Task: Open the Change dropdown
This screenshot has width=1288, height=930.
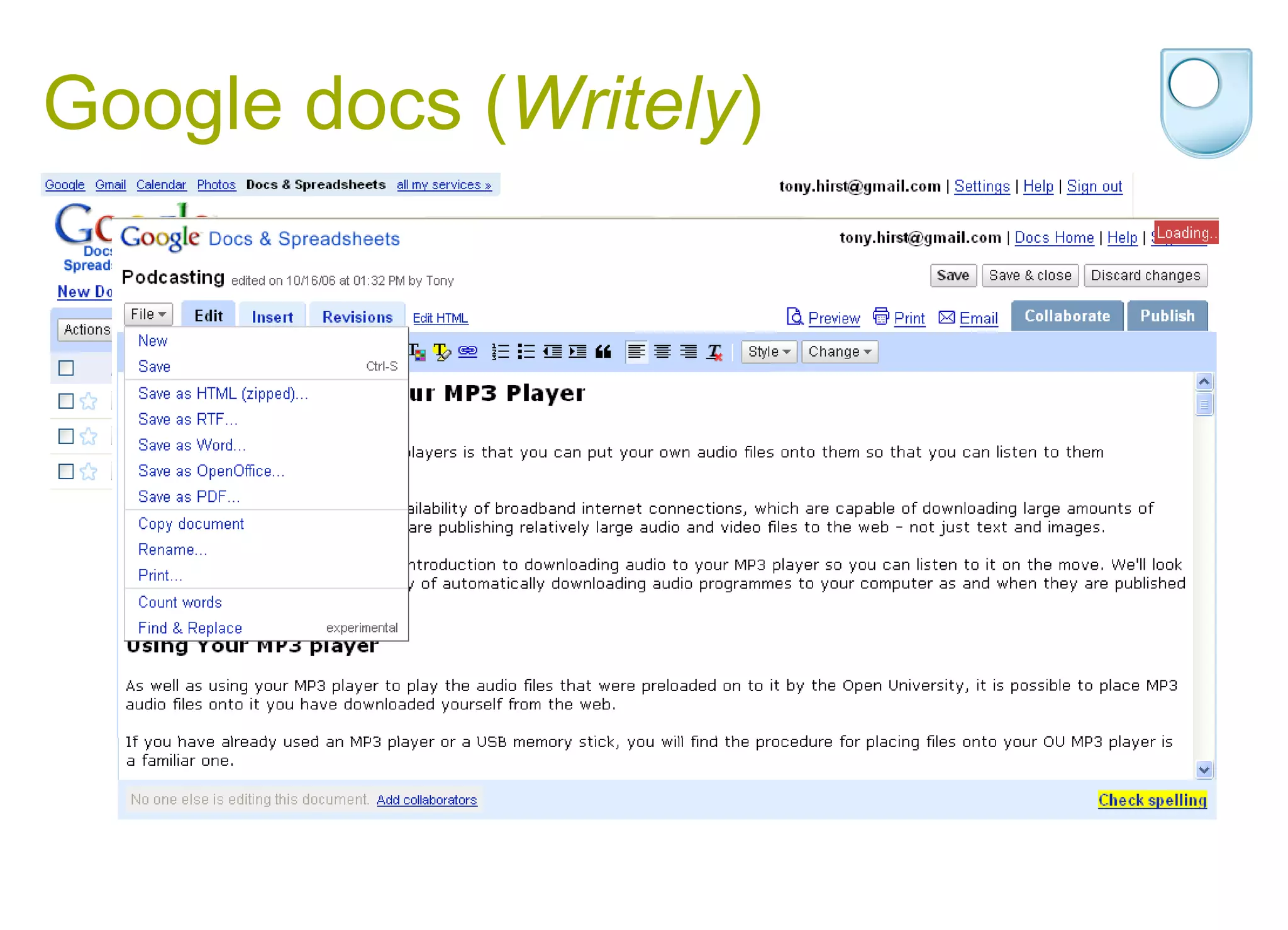Action: pos(840,352)
